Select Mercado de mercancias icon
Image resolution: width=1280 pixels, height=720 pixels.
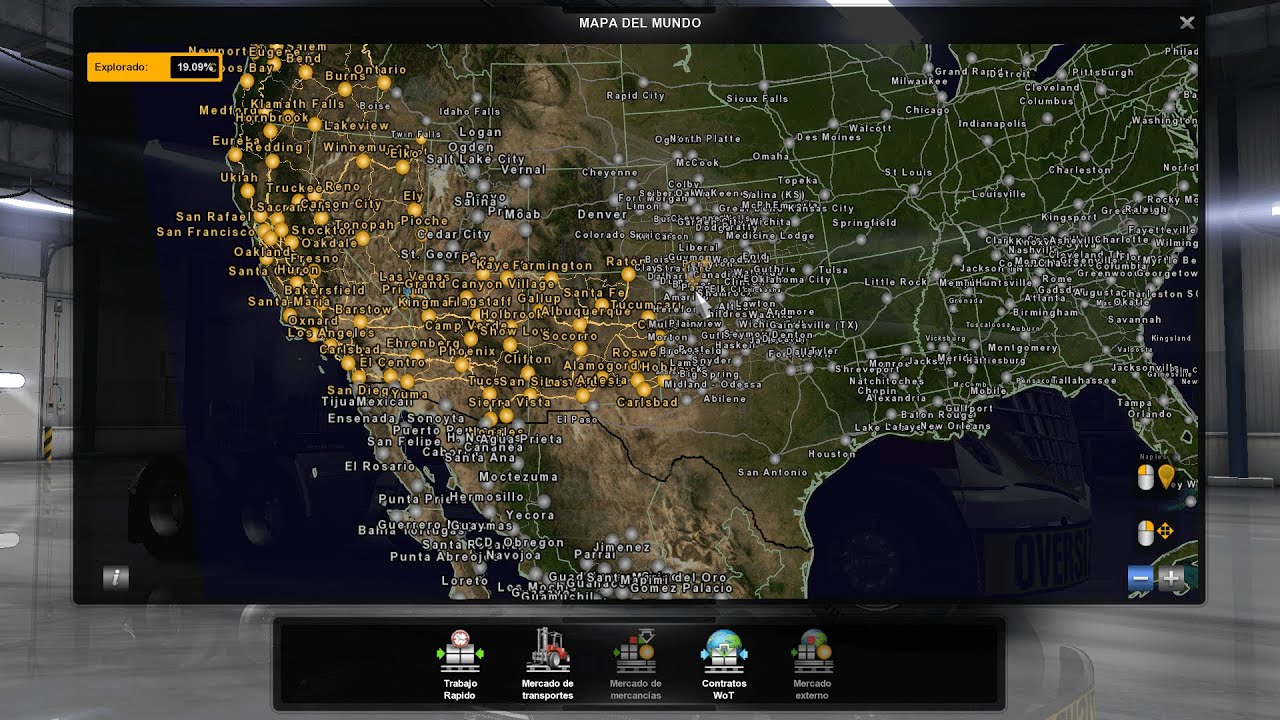[635, 651]
